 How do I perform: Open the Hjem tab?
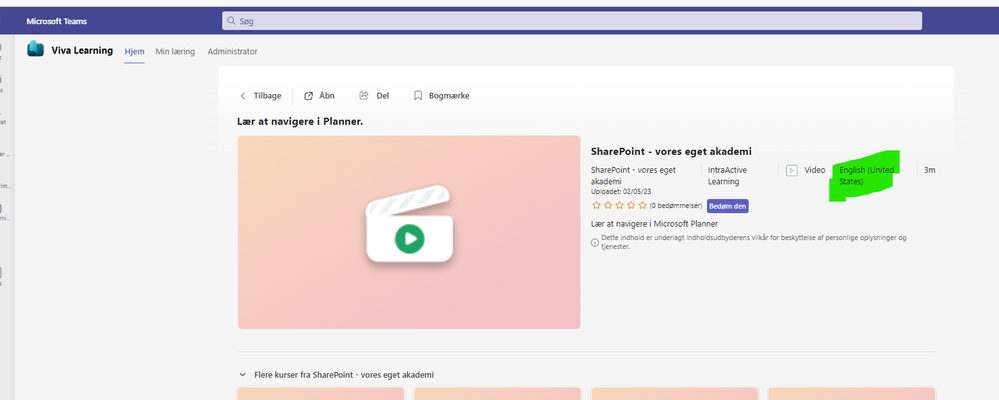[134, 52]
